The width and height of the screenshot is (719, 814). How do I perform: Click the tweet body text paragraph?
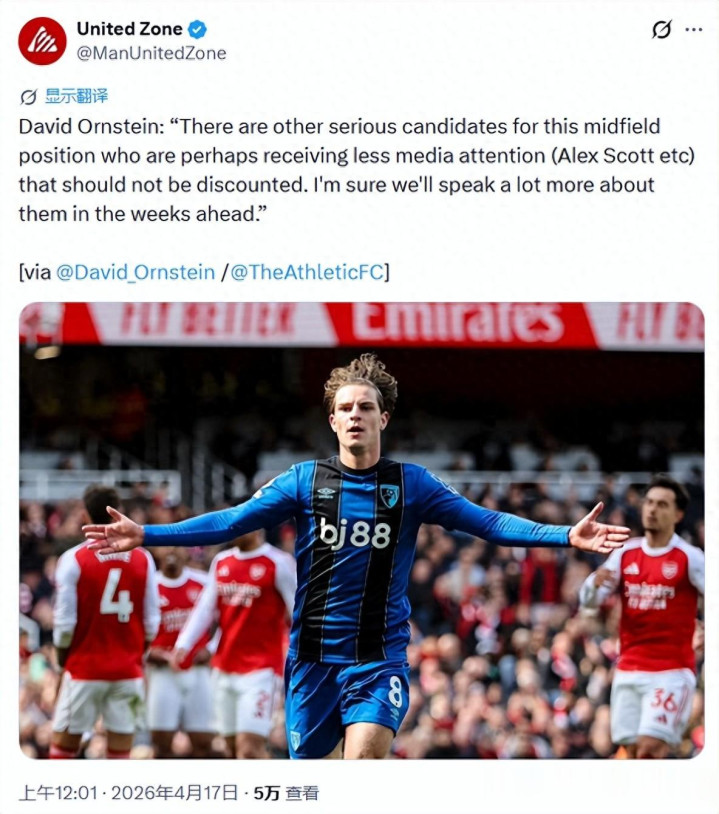(x=356, y=170)
